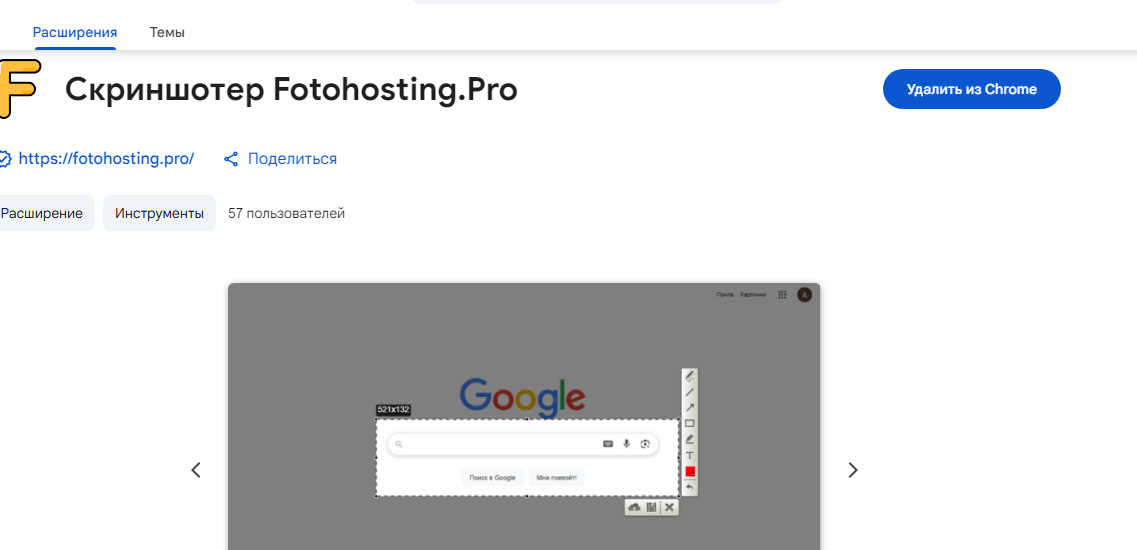Click the share icon beside Поделиться
The width and height of the screenshot is (1137, 550).
click(231, 159)
